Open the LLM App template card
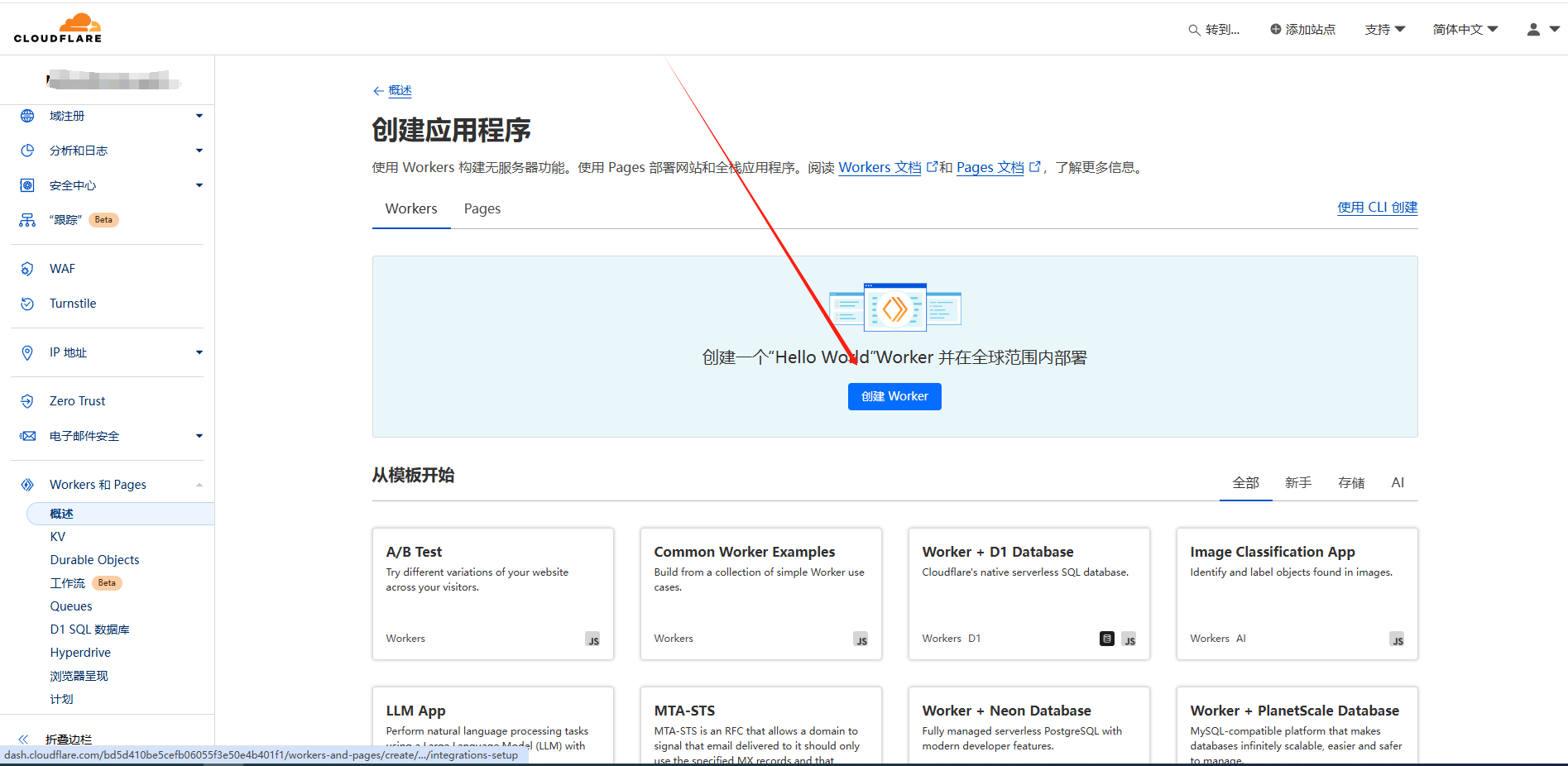This screenshot has width=1568, height=766. (x=493, y=725)
